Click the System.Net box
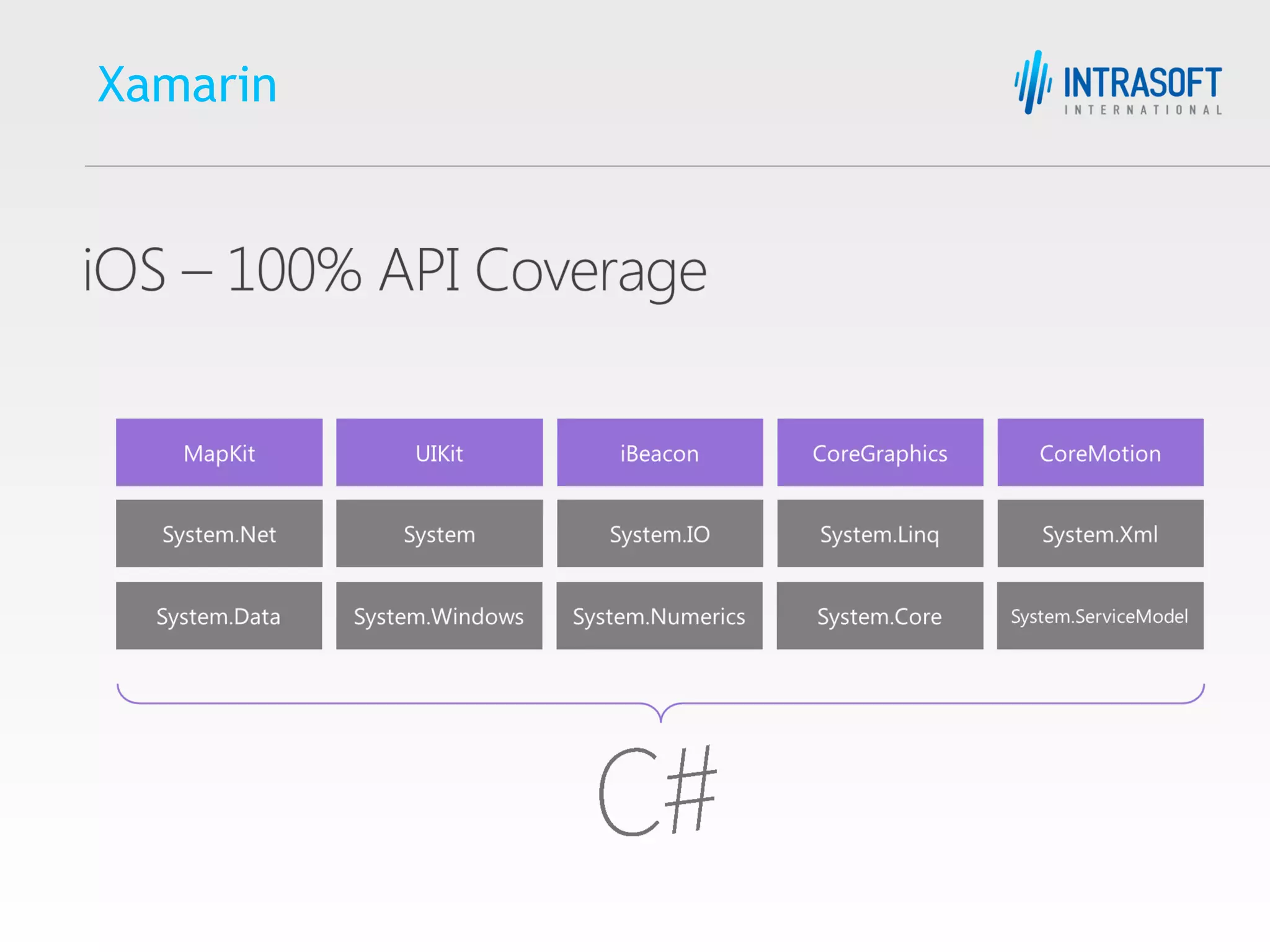This screenshot has height=952, width=1270. pos(219,534)
